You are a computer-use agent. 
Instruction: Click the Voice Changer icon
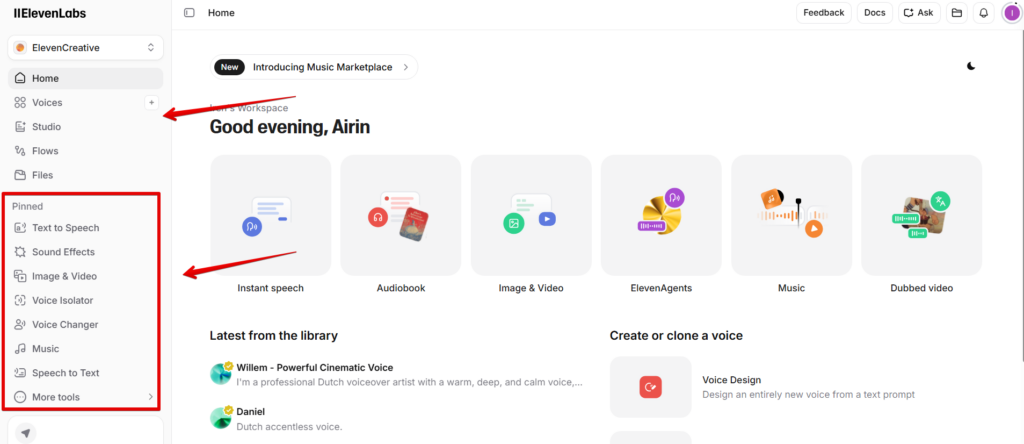(x=20, y=325)
